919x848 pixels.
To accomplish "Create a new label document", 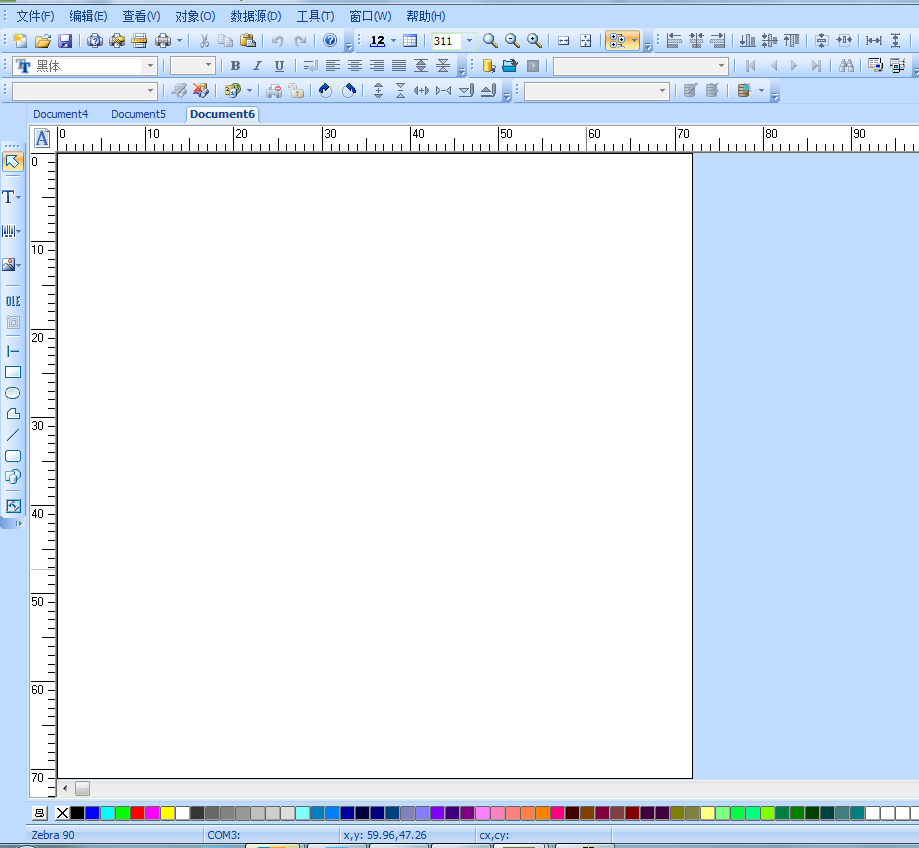I will pos(21,40).
